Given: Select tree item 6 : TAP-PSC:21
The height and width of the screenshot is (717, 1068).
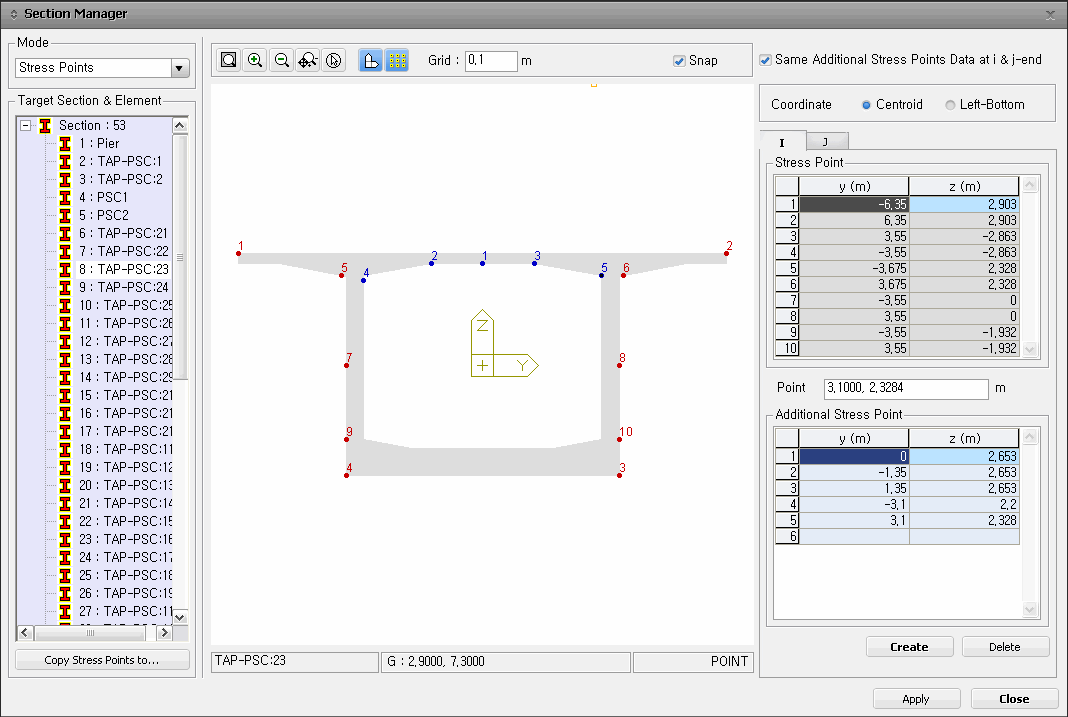Looking at the screenshot, I should 123,234.
